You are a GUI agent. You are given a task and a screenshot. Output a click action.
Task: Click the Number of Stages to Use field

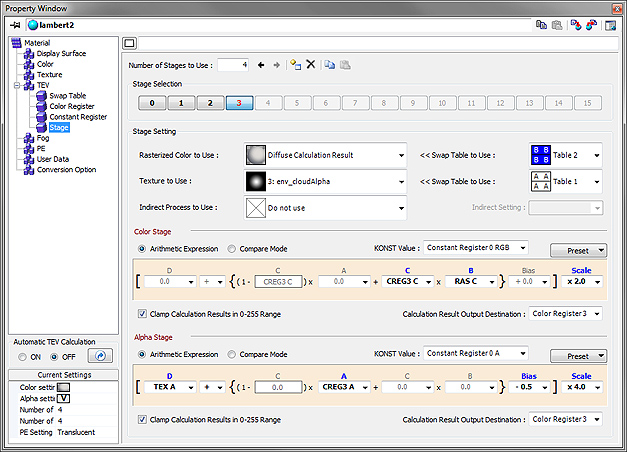(232, 65)
